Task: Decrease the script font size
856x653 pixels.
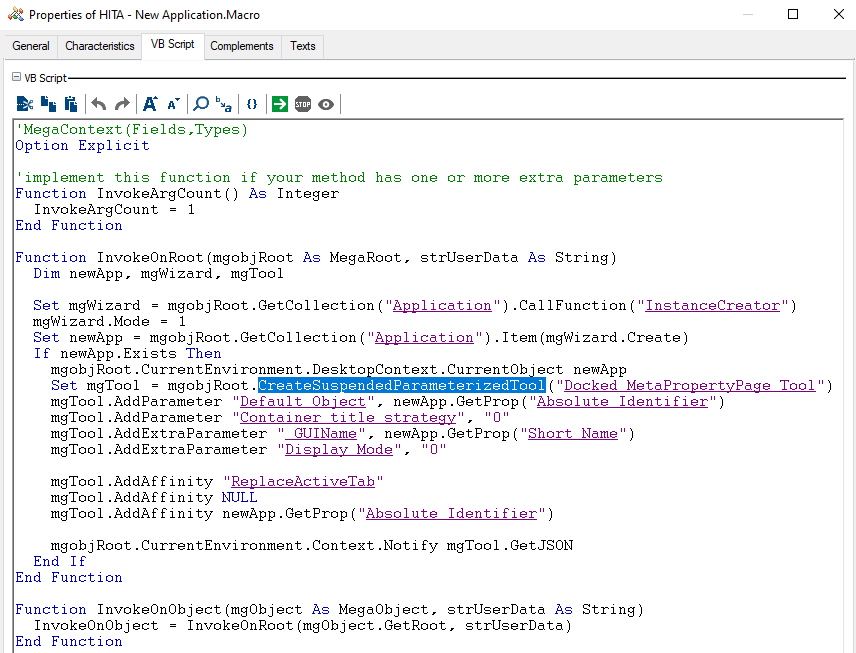Action: 174,104
